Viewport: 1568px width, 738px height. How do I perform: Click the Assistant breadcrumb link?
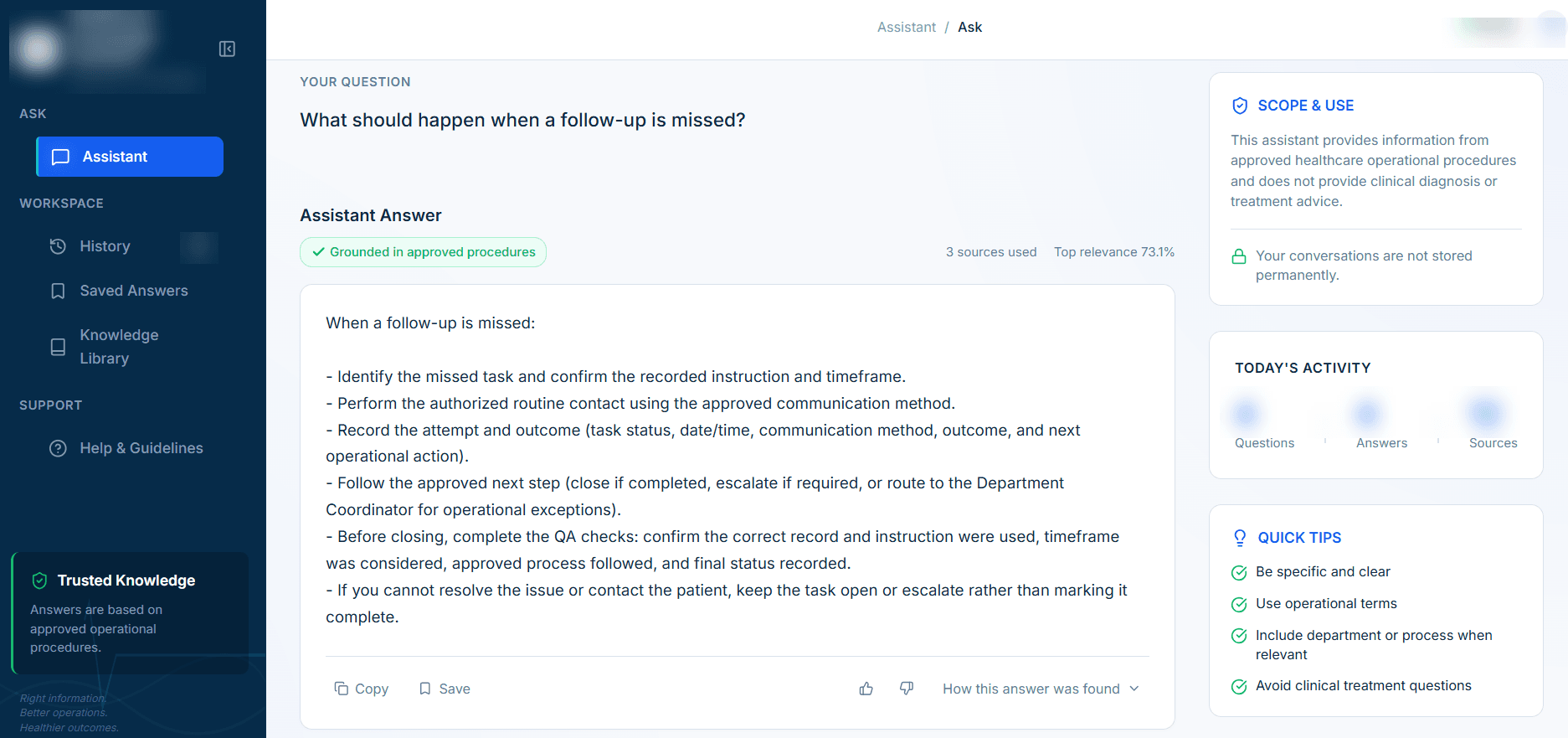pos(906,27)
